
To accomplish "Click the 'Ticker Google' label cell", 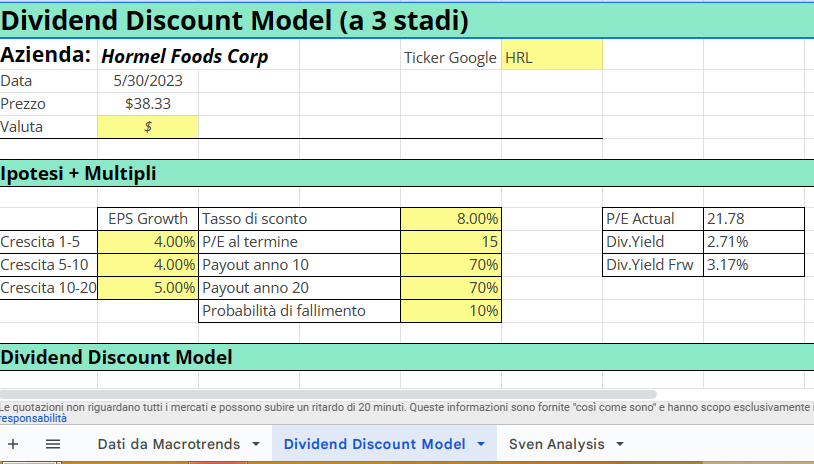I will [x=451, y=55].
